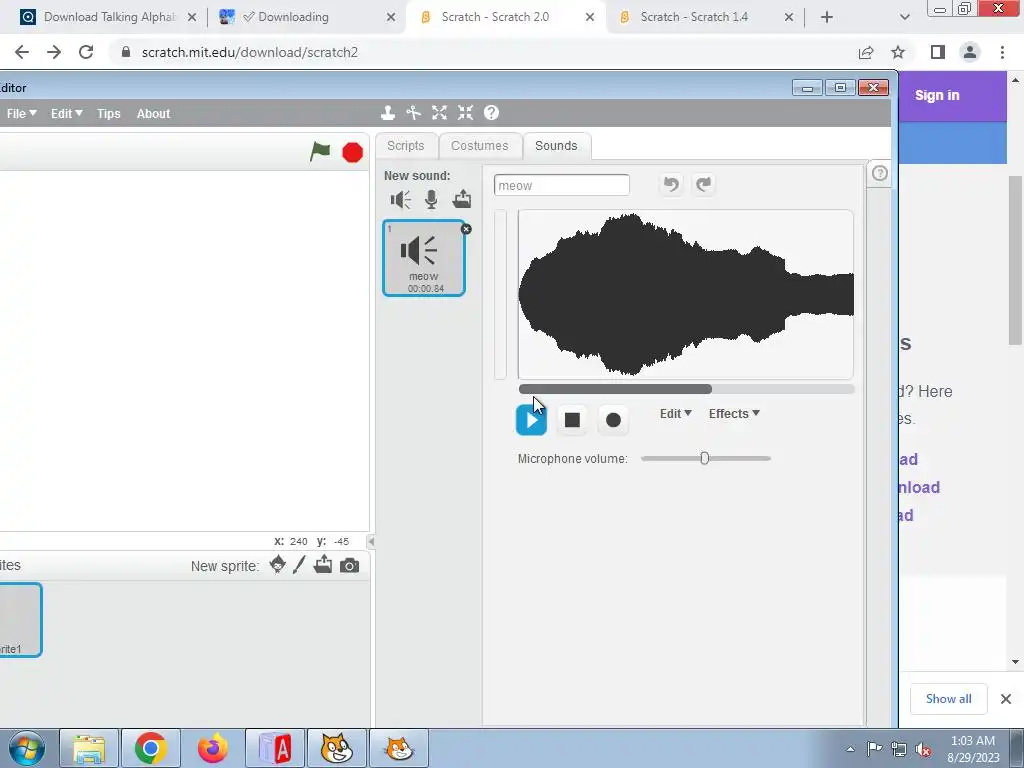This screenshot has height=768, width=1024.
Task: Click the address bar URL
Action: [x=249, y=52]
